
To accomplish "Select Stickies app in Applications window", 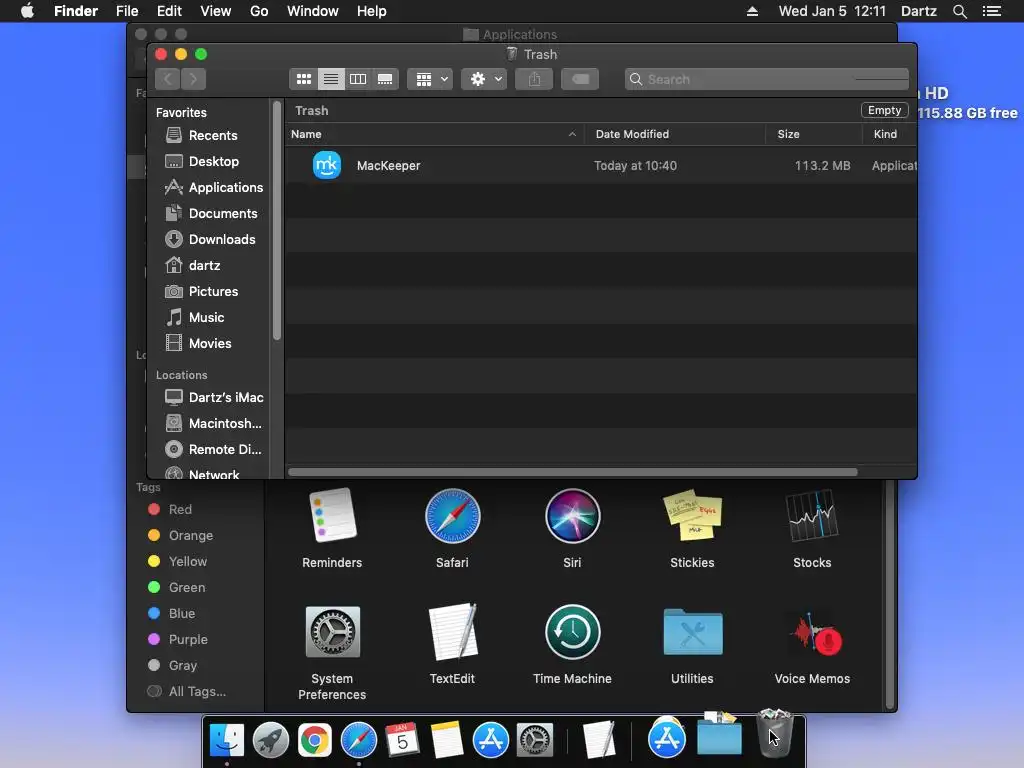I will [692, 529].
